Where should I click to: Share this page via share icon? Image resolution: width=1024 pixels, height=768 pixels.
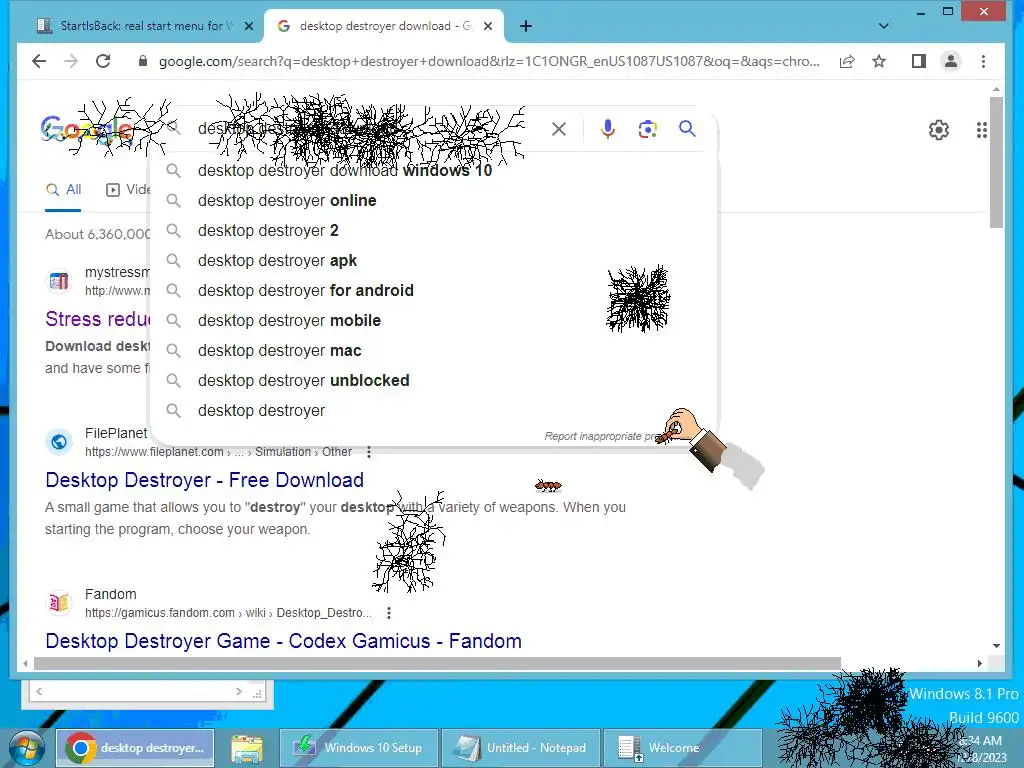[847, 61]
